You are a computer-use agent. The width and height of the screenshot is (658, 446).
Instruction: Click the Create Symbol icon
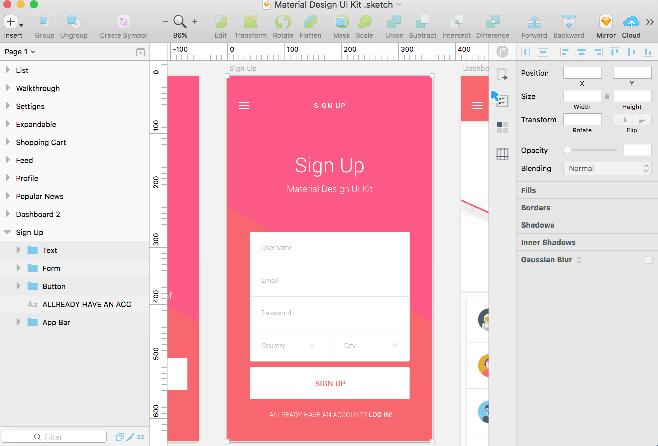[x=123, y=21]
